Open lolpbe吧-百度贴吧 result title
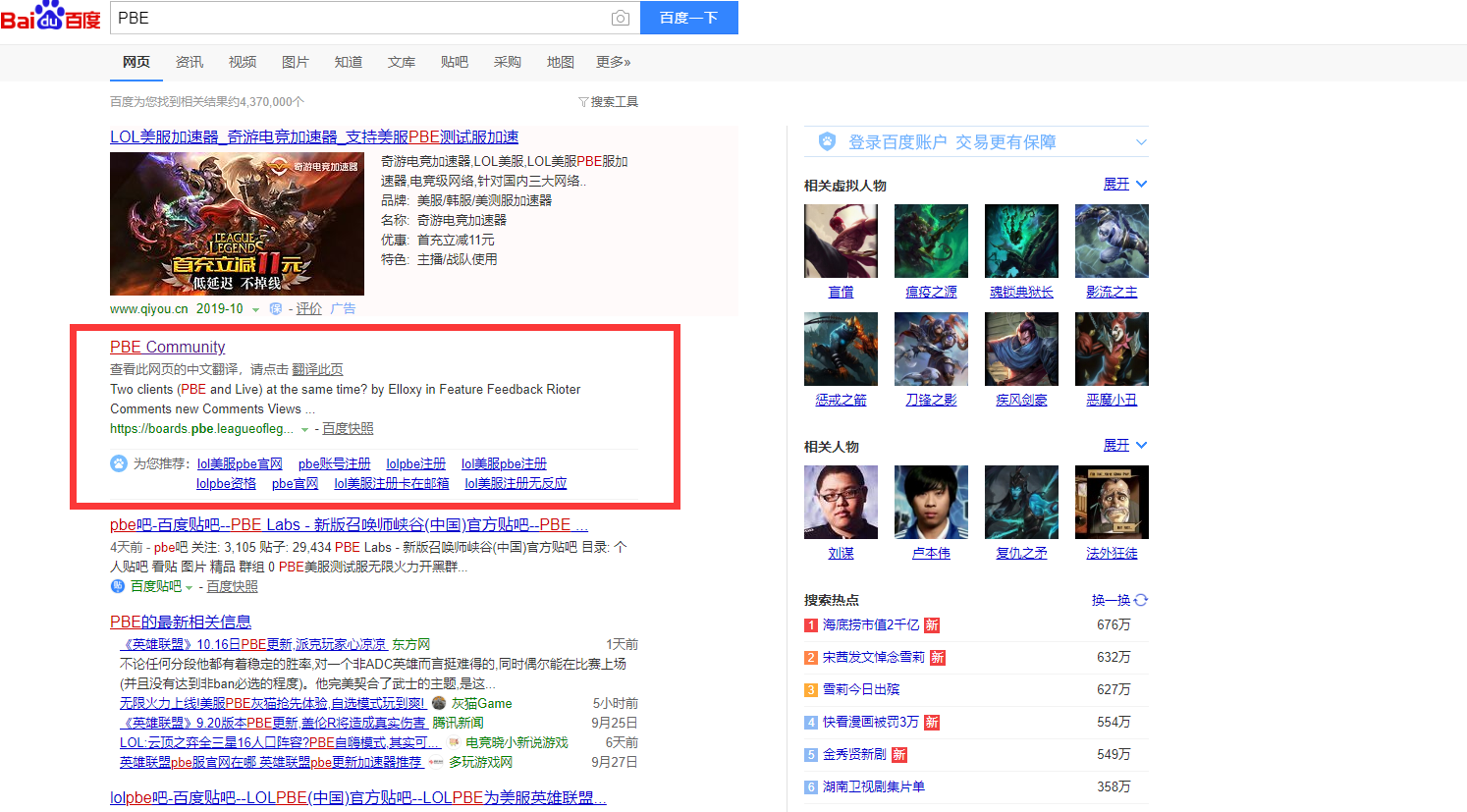The width and height of the screenshot is (1467, 812). (357, 797)
